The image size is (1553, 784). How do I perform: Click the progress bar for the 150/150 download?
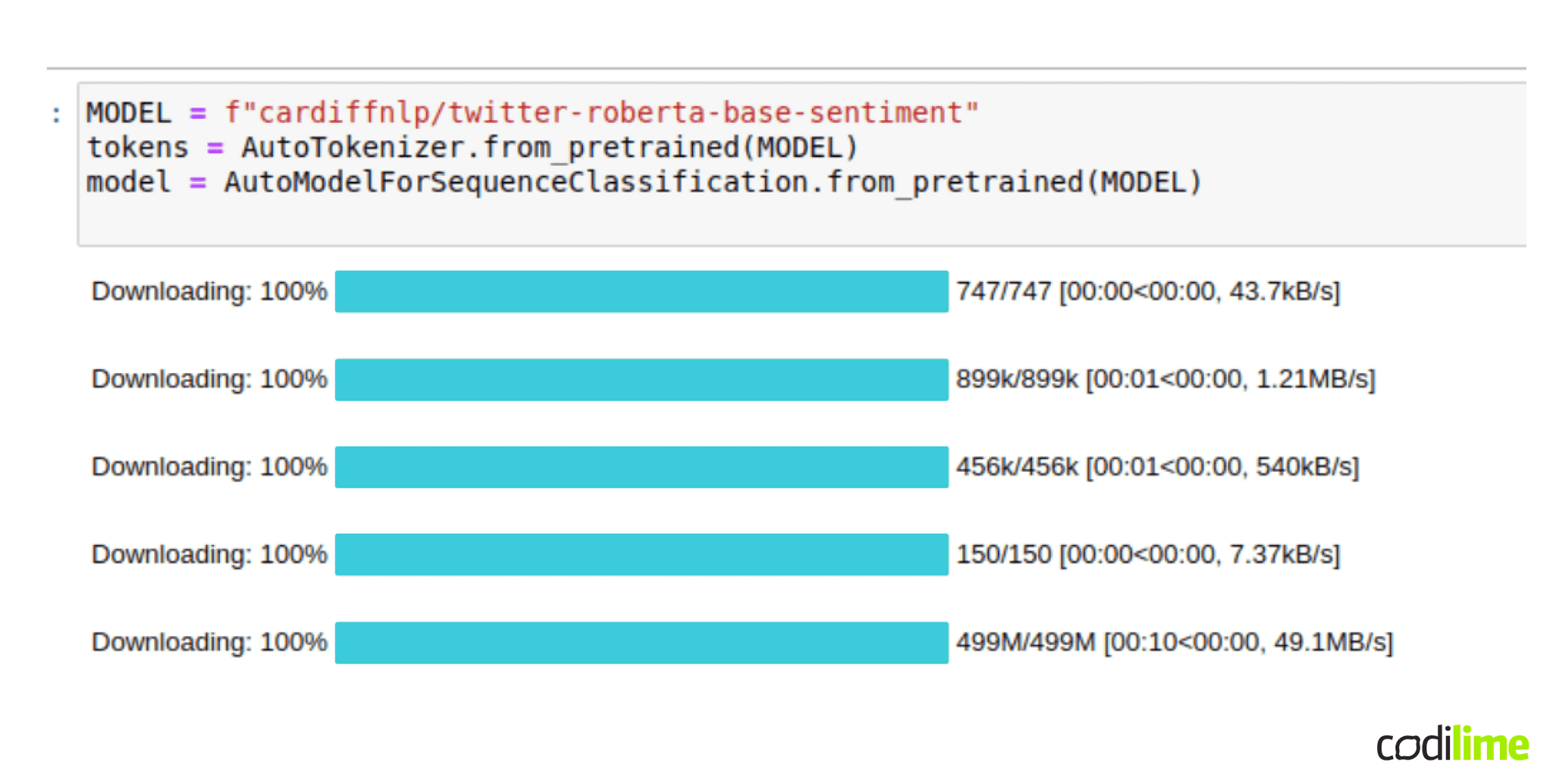click(642, 554)
